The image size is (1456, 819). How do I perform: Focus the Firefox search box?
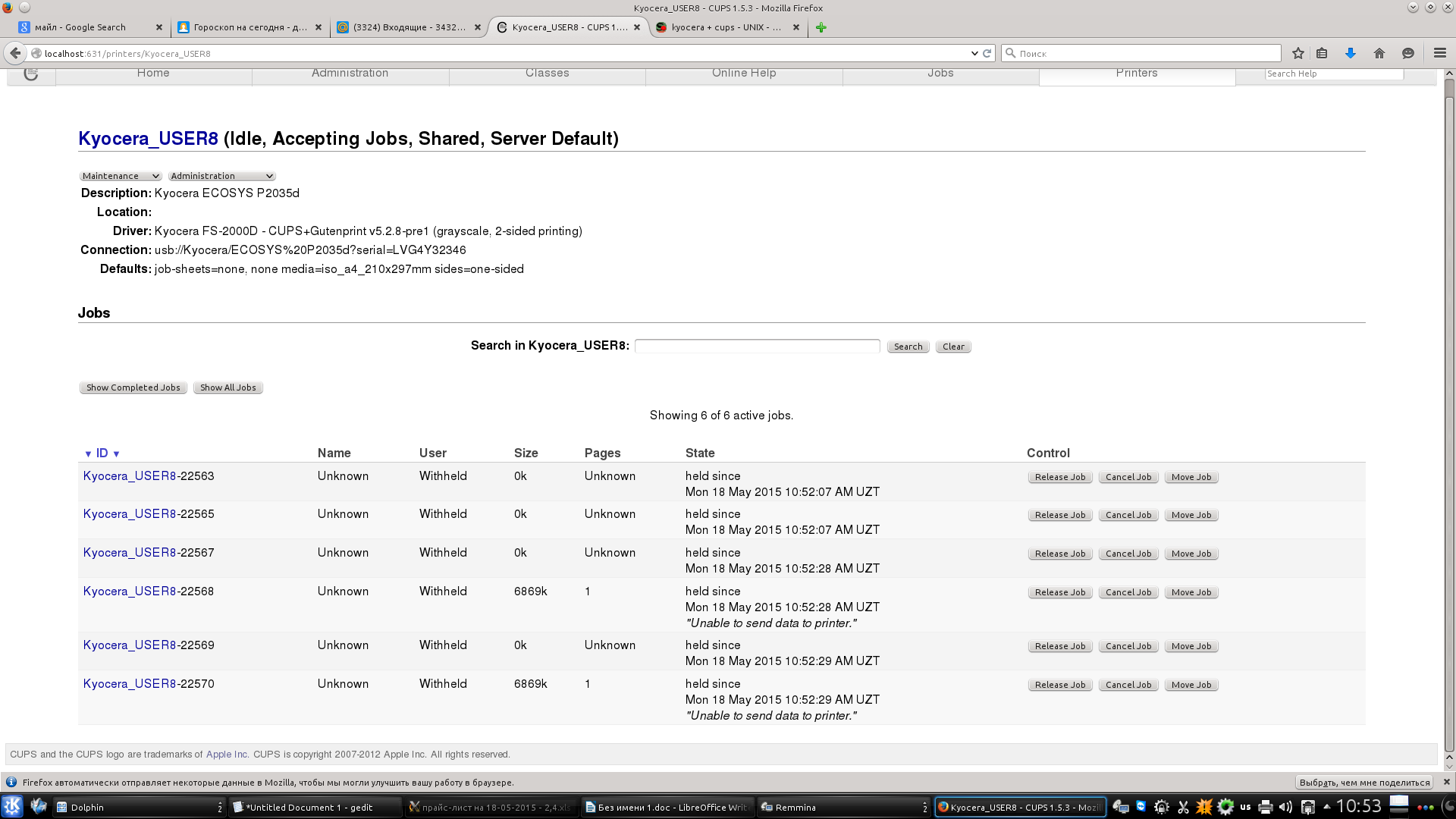pyautogui.click(x=1141, y=53)
